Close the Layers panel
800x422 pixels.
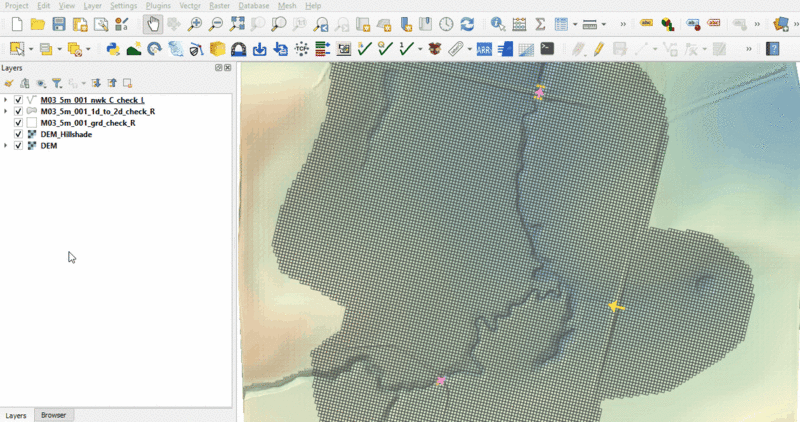[228, 68]
